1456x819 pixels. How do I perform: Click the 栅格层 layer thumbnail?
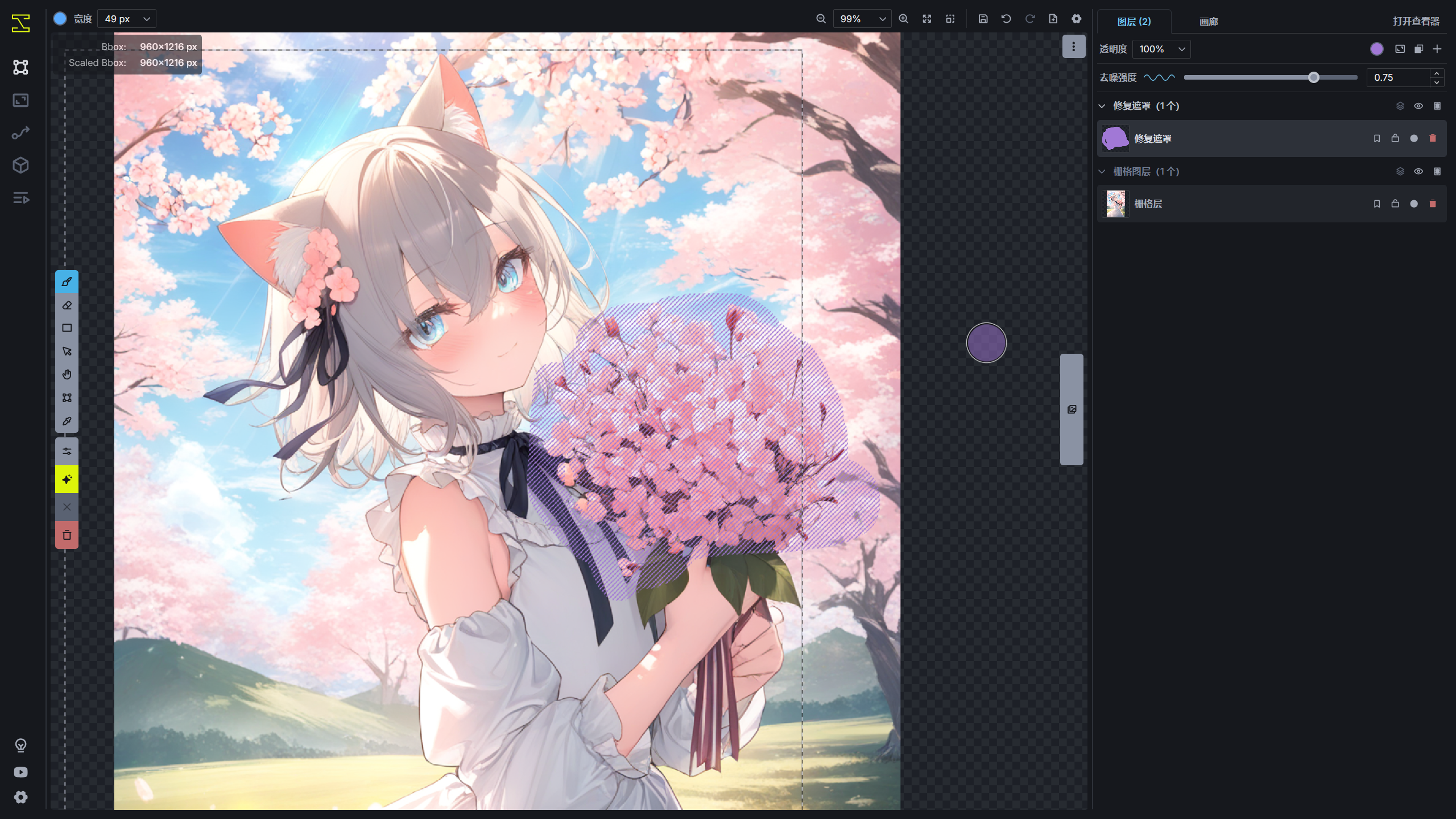1115,204
